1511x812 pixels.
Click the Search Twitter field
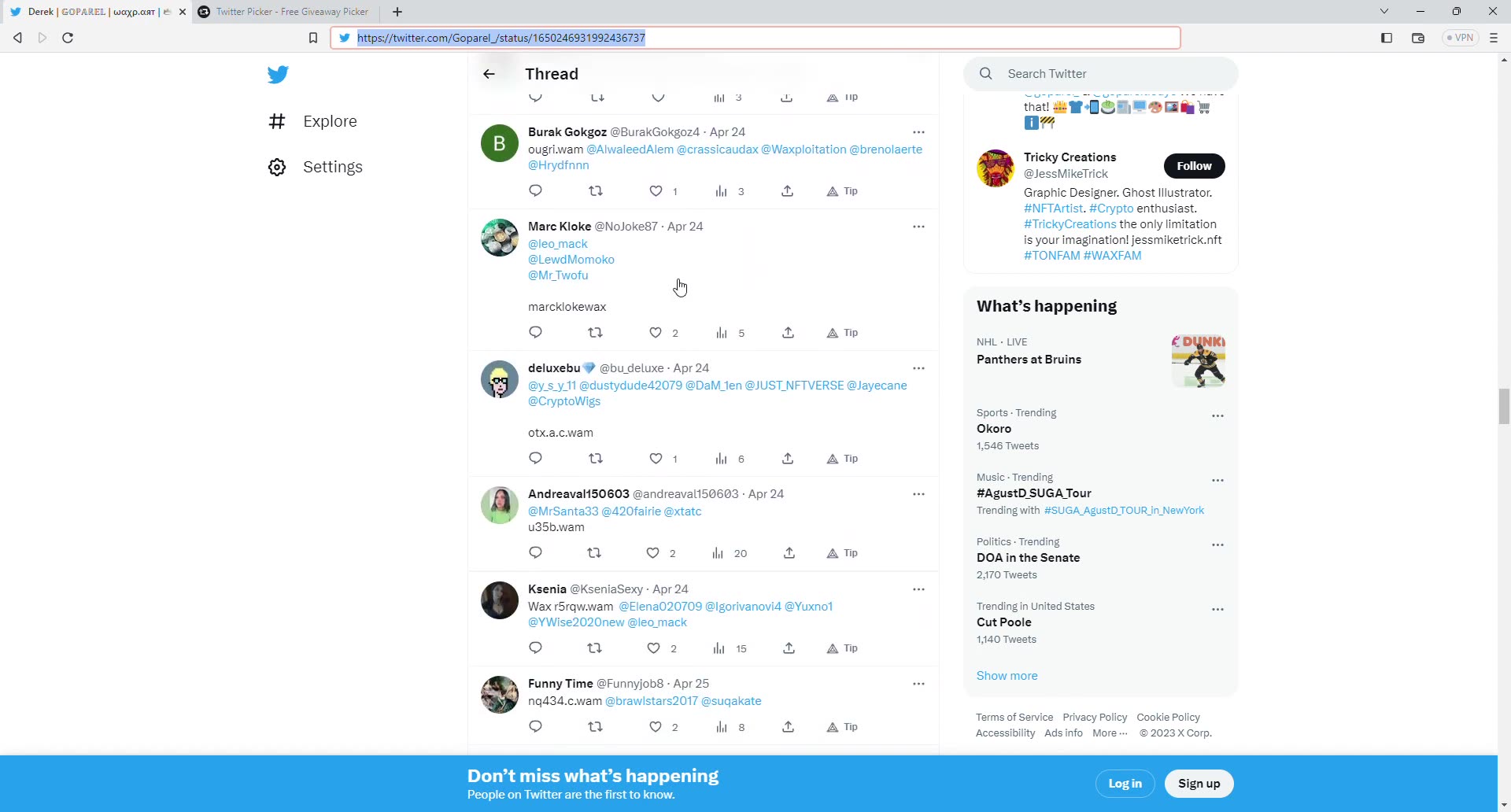coord(1100,74)
